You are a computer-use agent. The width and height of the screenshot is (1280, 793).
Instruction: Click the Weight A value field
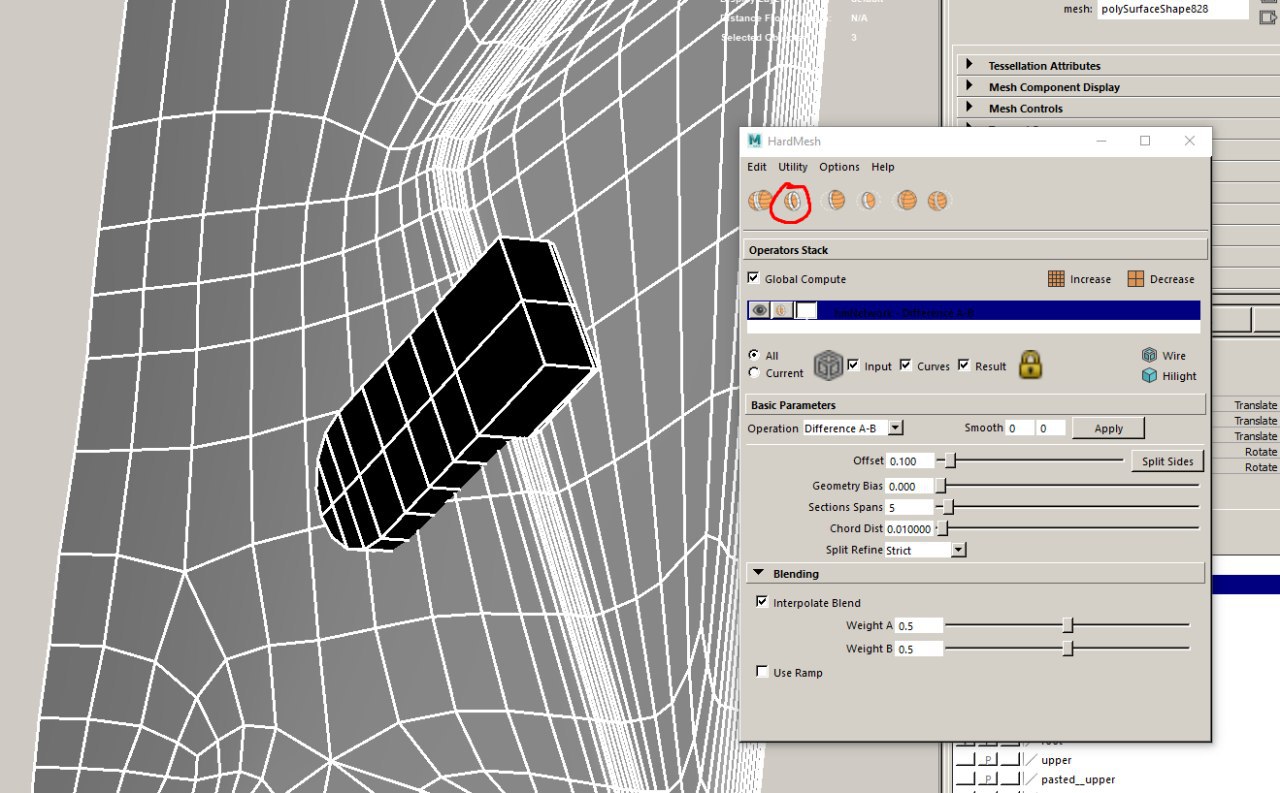919,626
